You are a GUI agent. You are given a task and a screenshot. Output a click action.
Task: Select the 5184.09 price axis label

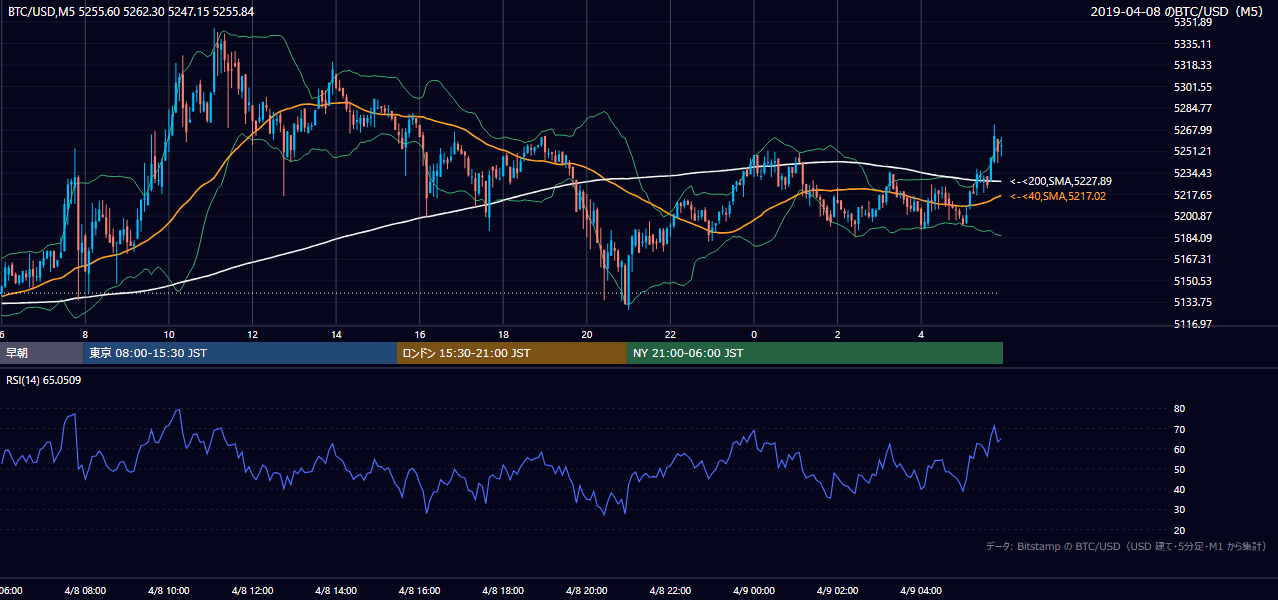(x=1193, y=238)
